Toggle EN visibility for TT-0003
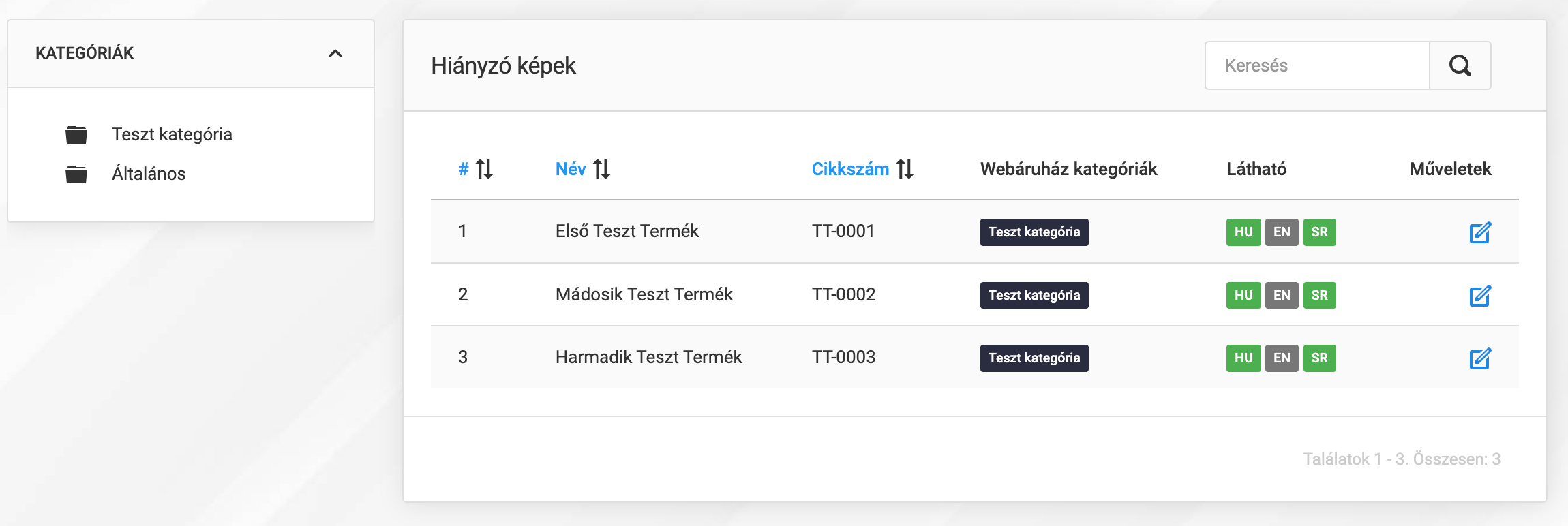This screenshot has height=526, width=1568. pos(1282,358)
